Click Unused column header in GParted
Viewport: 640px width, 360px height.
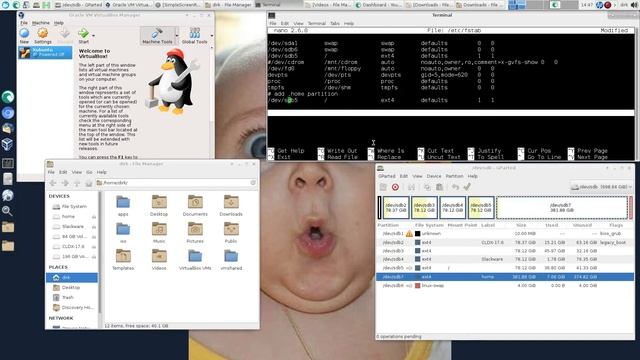coord(582,225)
